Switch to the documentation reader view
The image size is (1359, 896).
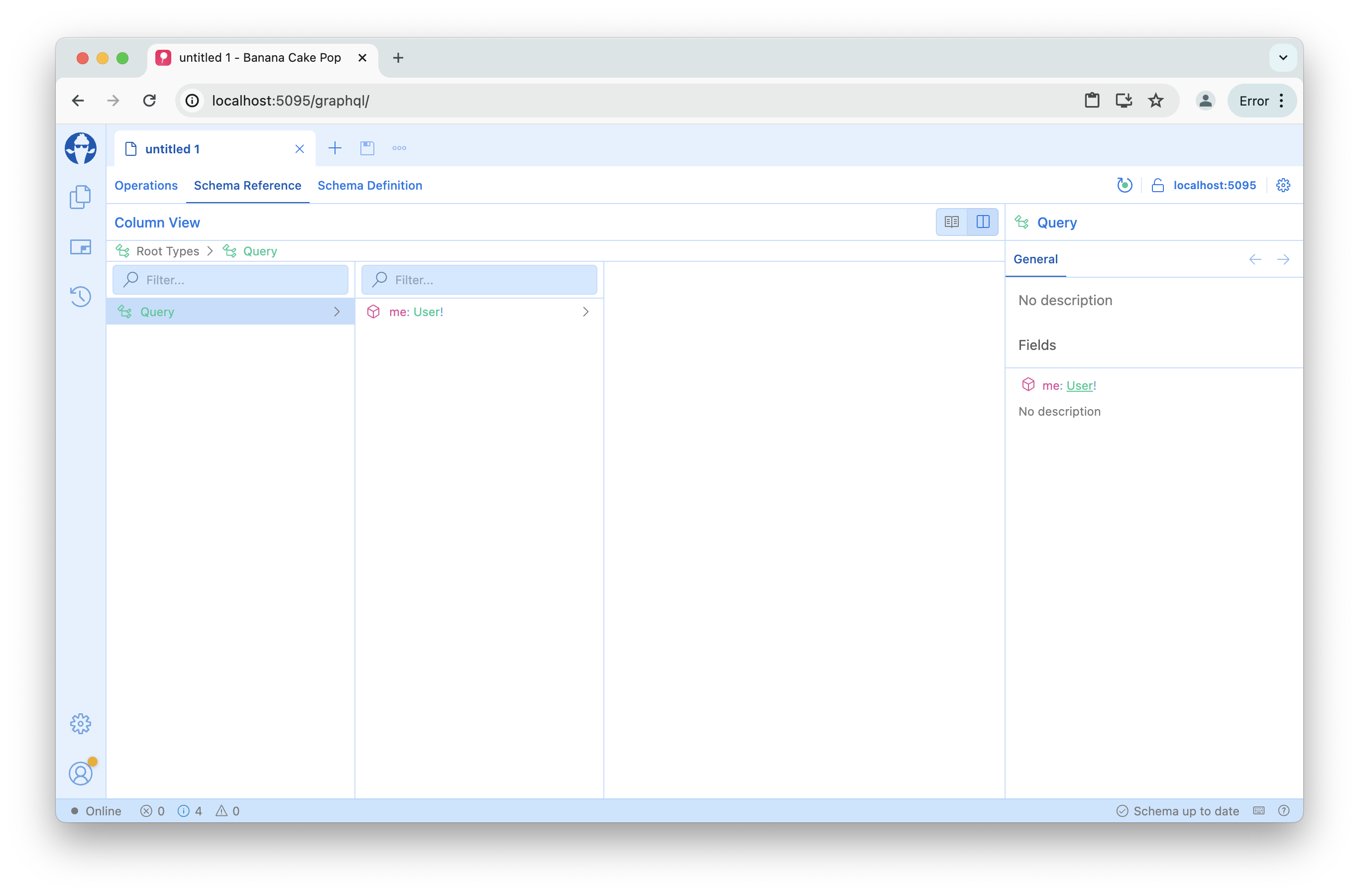click(951, 222)
